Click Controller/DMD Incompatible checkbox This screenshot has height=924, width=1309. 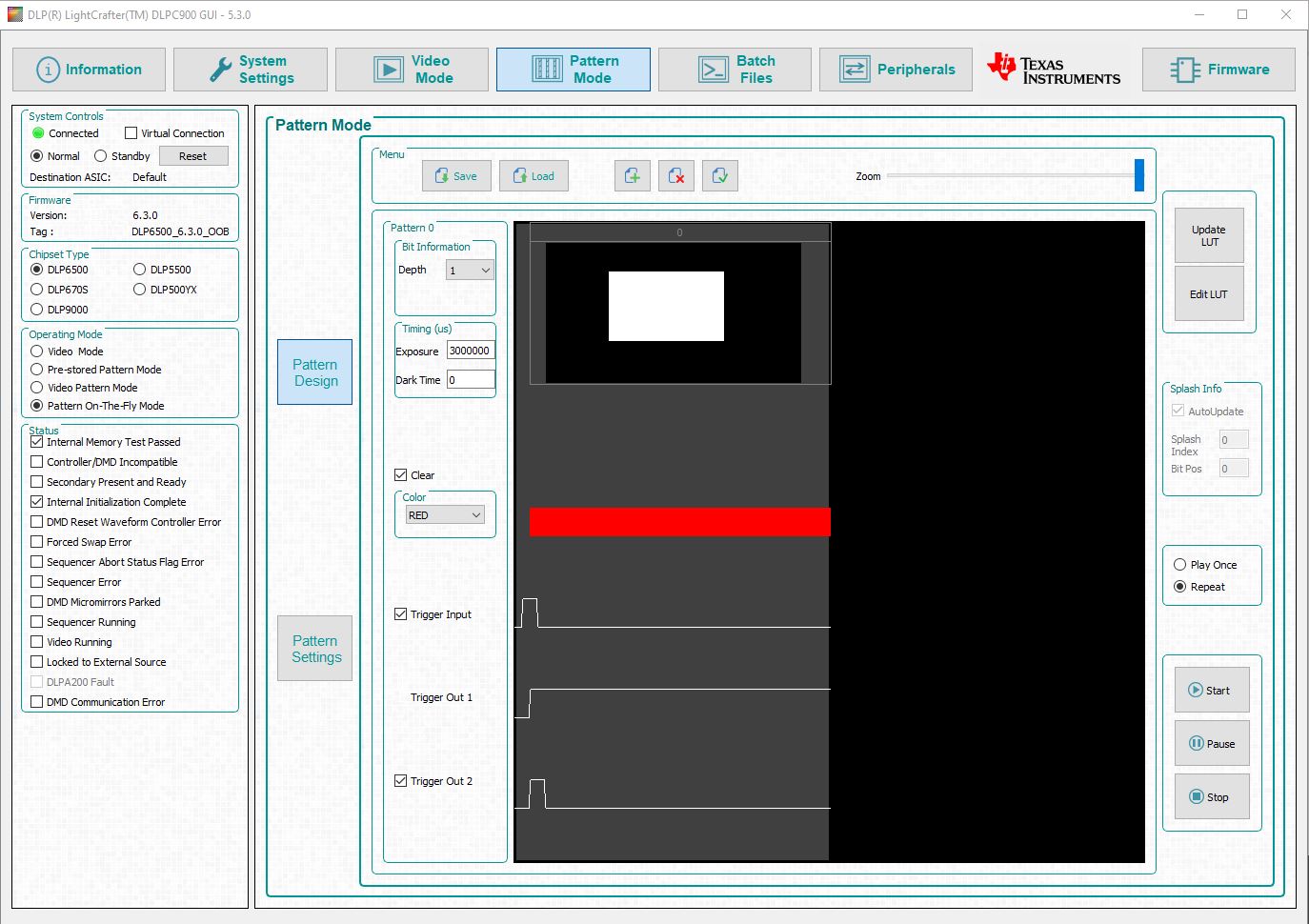pyautogui.click(x=37, y=462)
